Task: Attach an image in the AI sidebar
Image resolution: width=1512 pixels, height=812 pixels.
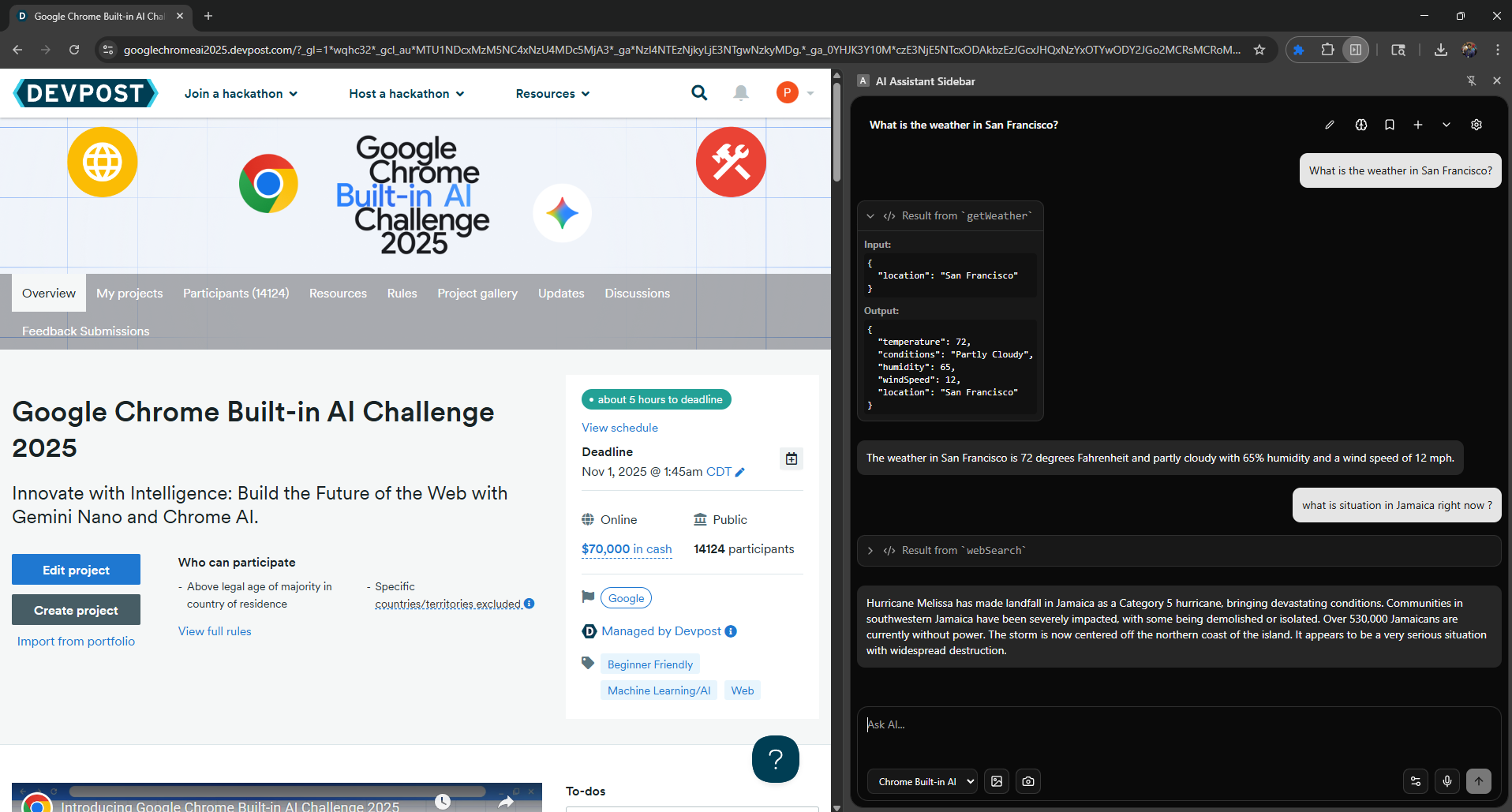Action: click(997, 781)
